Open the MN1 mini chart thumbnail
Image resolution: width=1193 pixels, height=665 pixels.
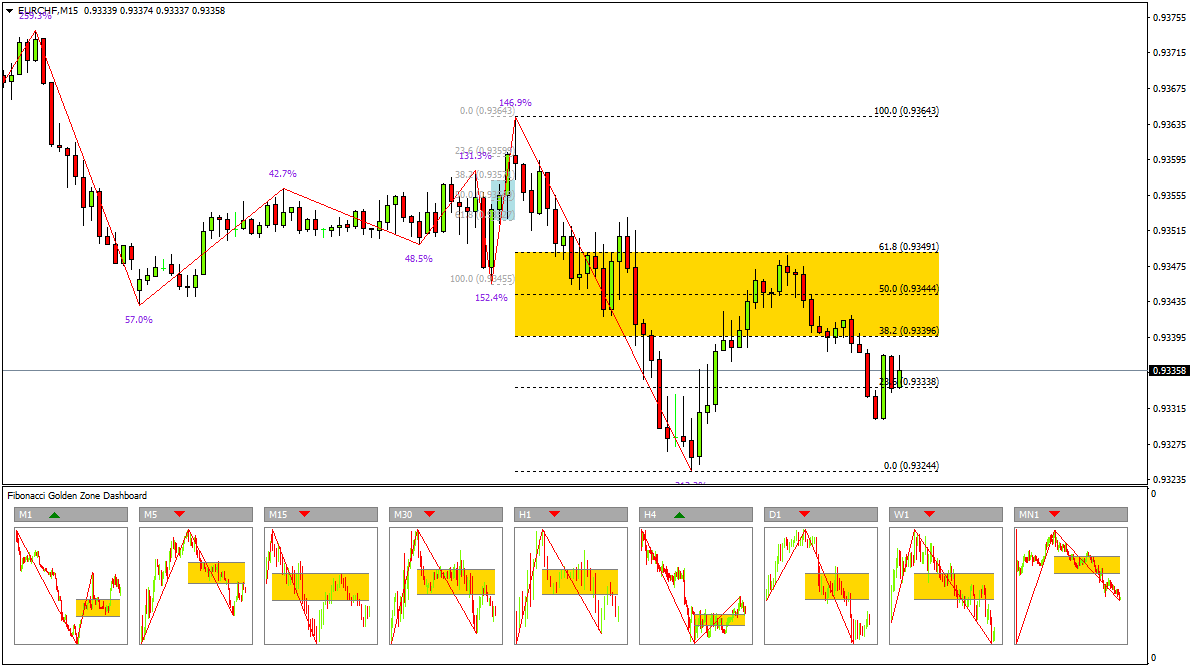tap(1071, 586)
